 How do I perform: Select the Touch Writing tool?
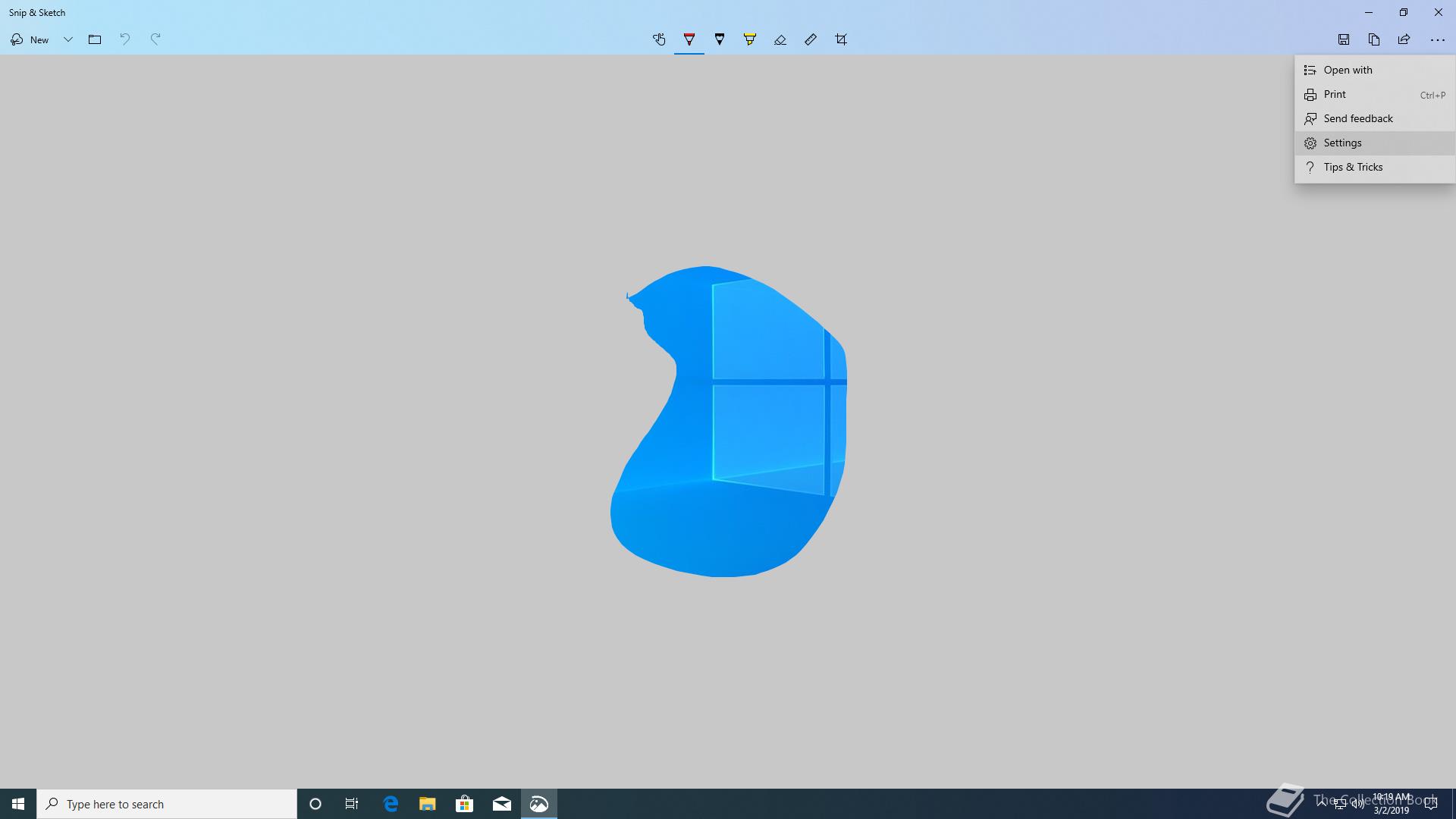659,39
